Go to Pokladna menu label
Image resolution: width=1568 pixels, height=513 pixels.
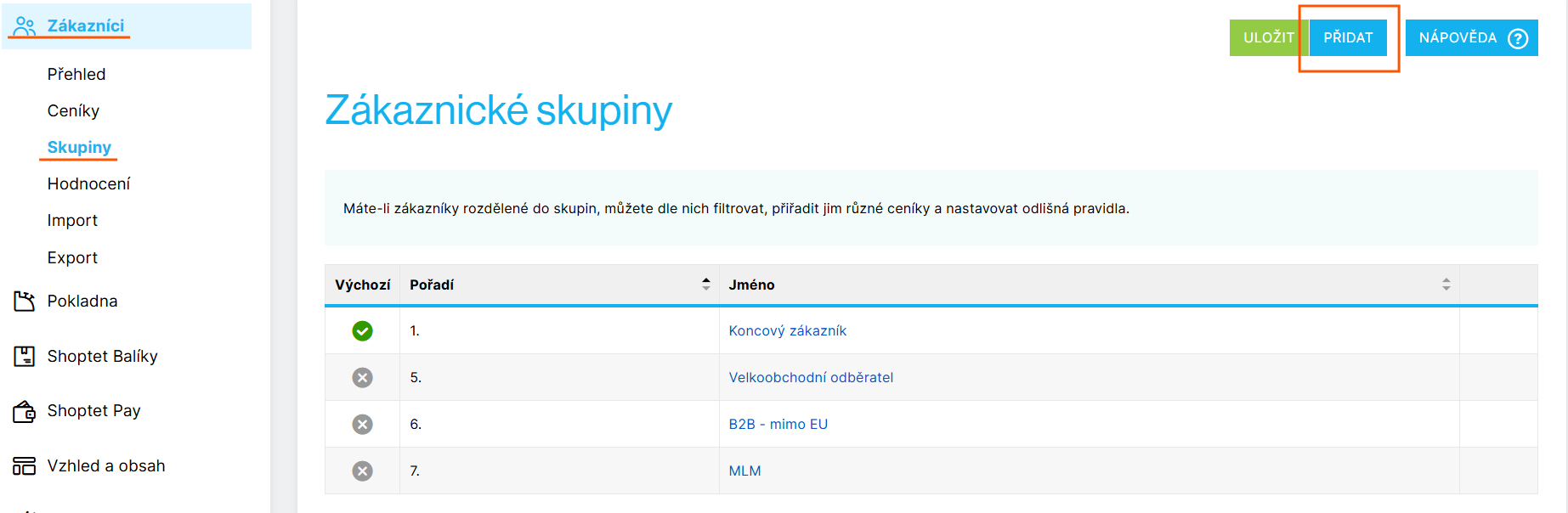82,301
